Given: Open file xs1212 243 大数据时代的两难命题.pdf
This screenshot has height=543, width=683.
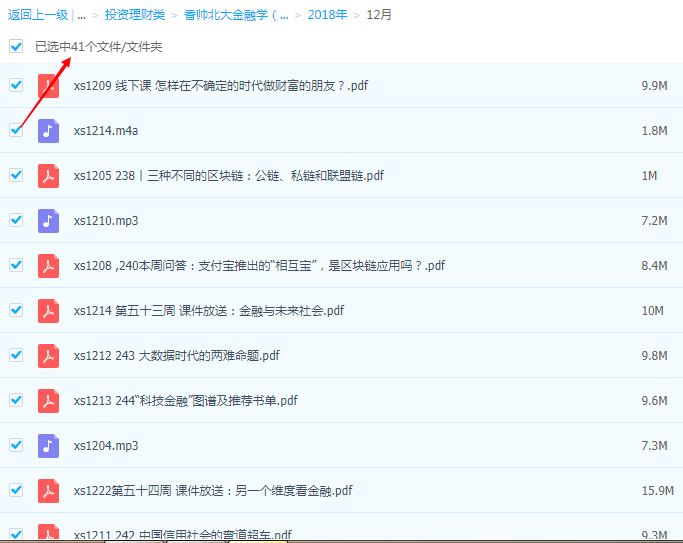Looking at the screenshot, I should click(x=176, y=356).
